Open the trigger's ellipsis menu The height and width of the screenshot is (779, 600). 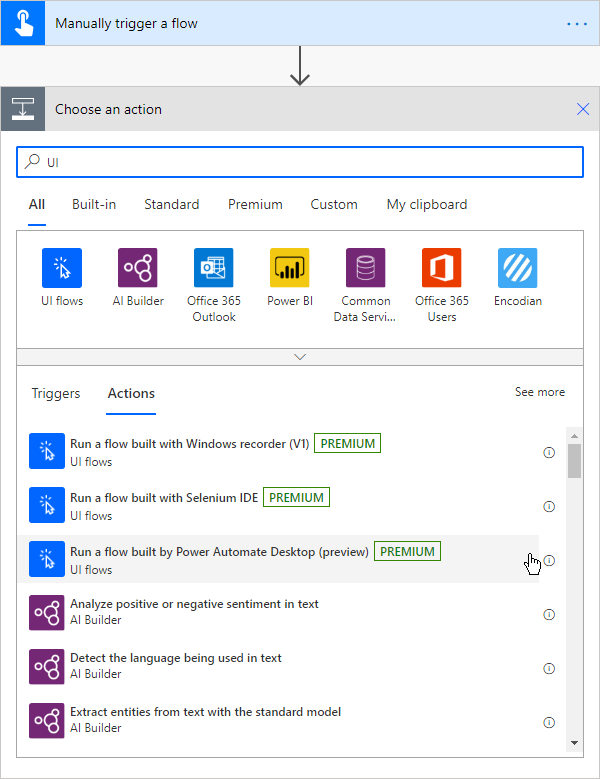click(577, 24)
